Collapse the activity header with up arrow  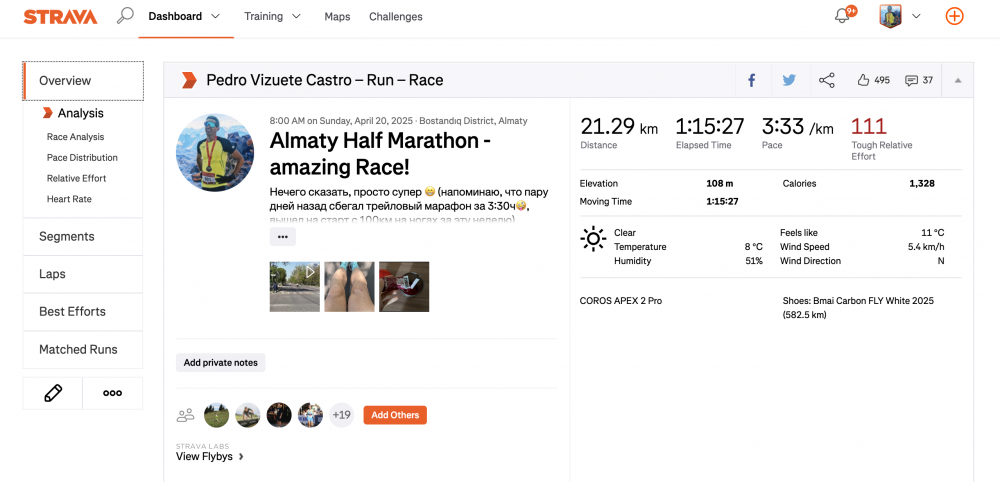pyautogui.click(x=958, y=80)
